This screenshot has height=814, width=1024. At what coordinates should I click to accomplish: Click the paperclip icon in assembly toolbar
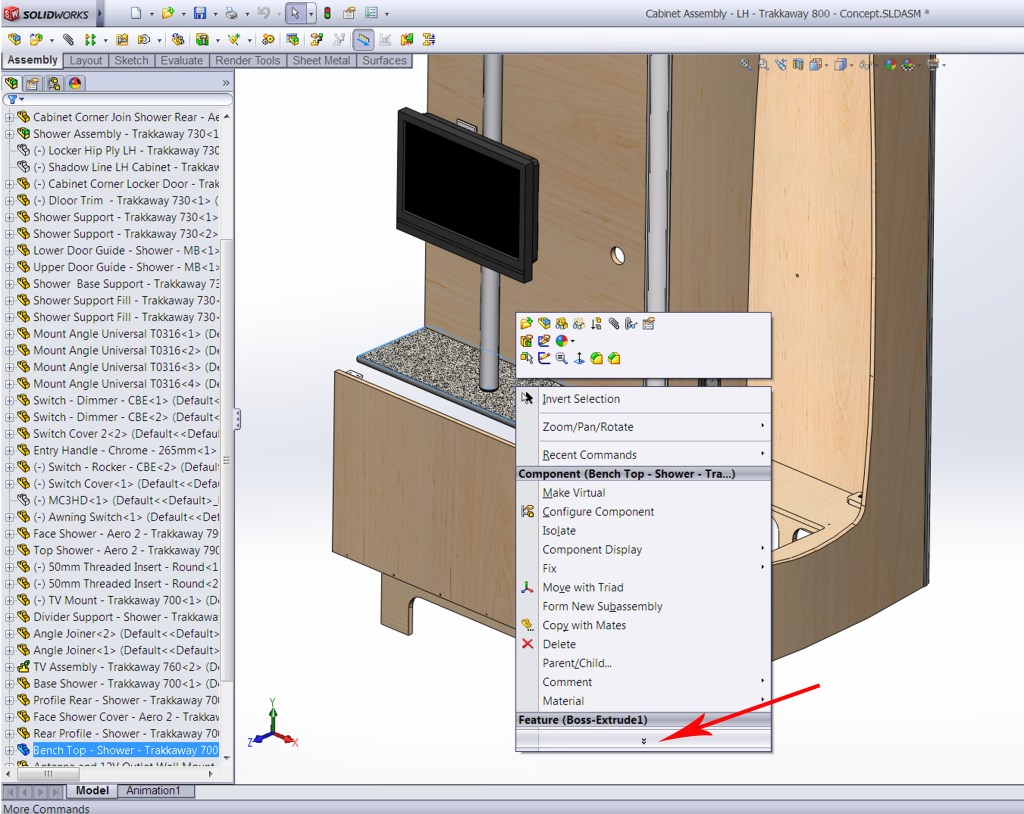68,40
